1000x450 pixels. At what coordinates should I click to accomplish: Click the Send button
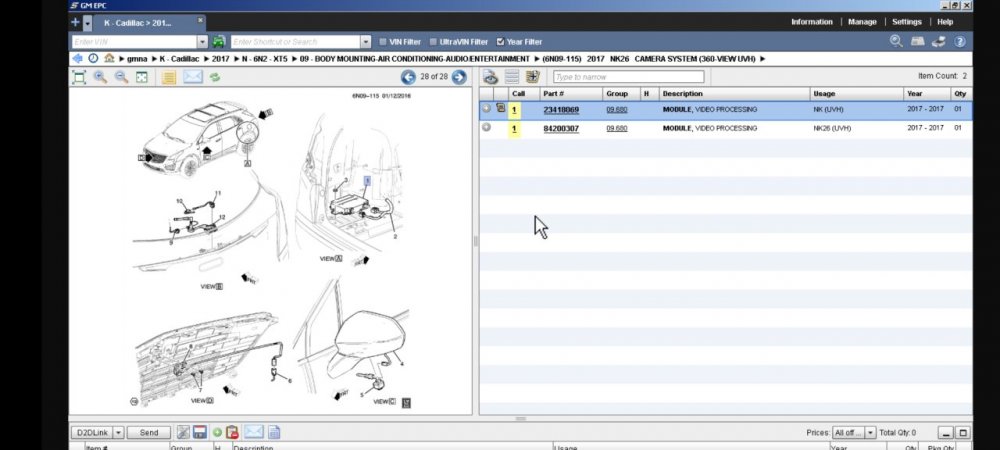(149, 432)
